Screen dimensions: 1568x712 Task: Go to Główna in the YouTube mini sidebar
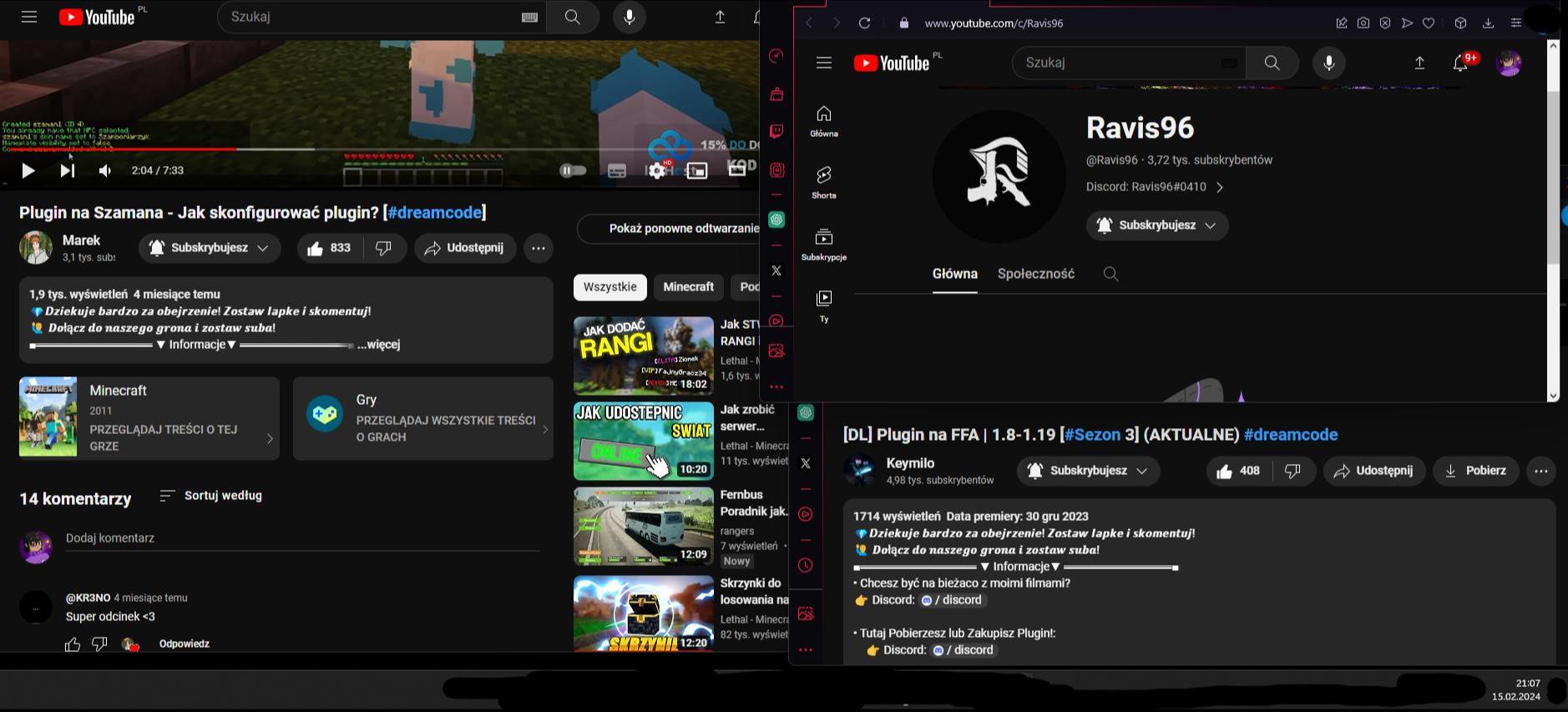pyautogui.click(x=824, y=121)
